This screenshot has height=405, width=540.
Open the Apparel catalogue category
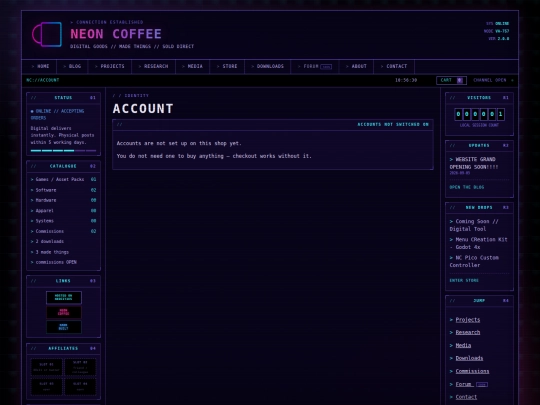point(63,210)
